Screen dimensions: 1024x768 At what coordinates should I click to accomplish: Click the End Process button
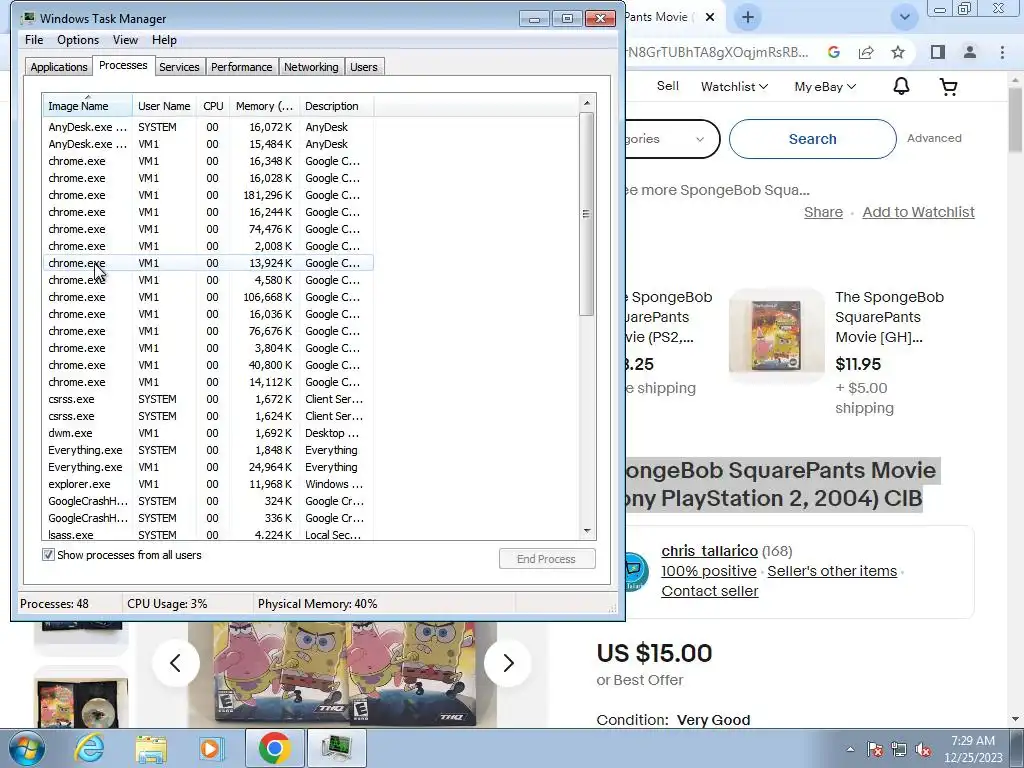click(547, 559)
